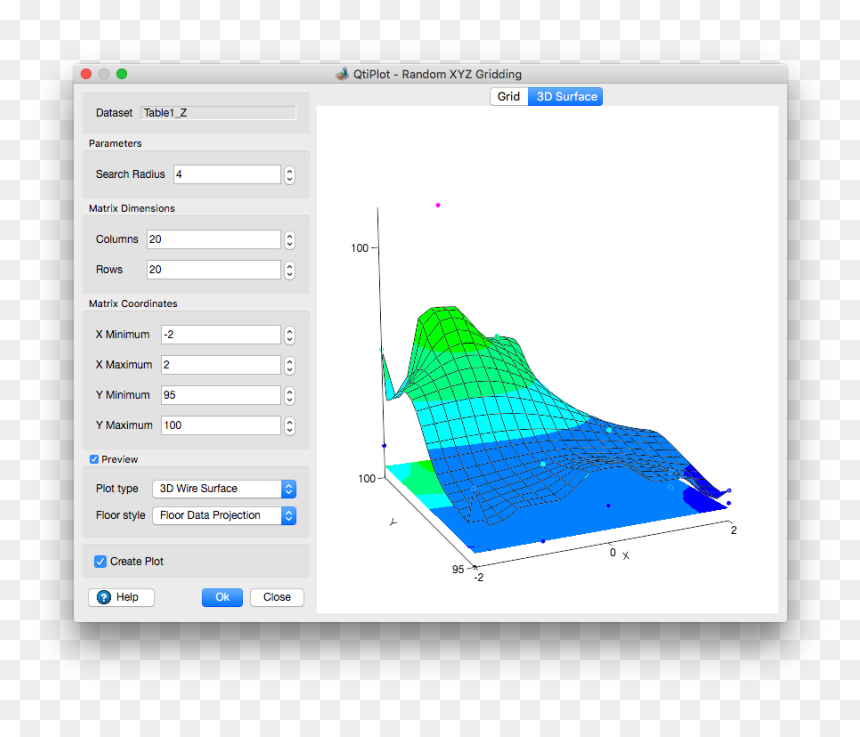
Task: Click the X Minimum input field
Action: coord(221,335)
